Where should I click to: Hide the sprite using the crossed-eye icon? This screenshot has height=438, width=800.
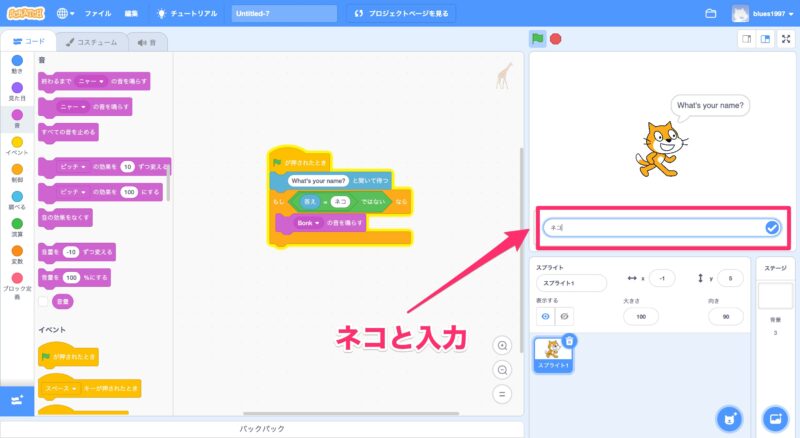point(565,316)
